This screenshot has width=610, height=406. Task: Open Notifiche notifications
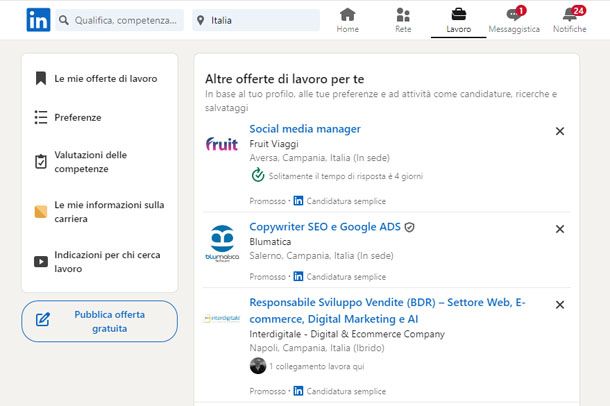(570, 20)
